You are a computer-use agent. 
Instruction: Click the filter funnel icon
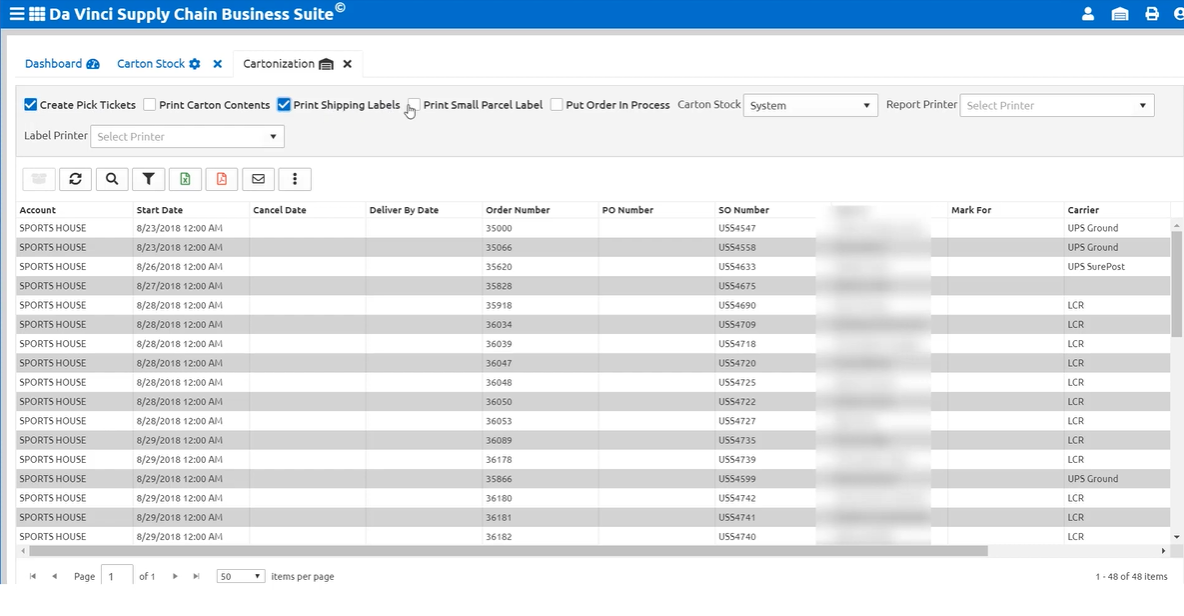pos(148,179)
